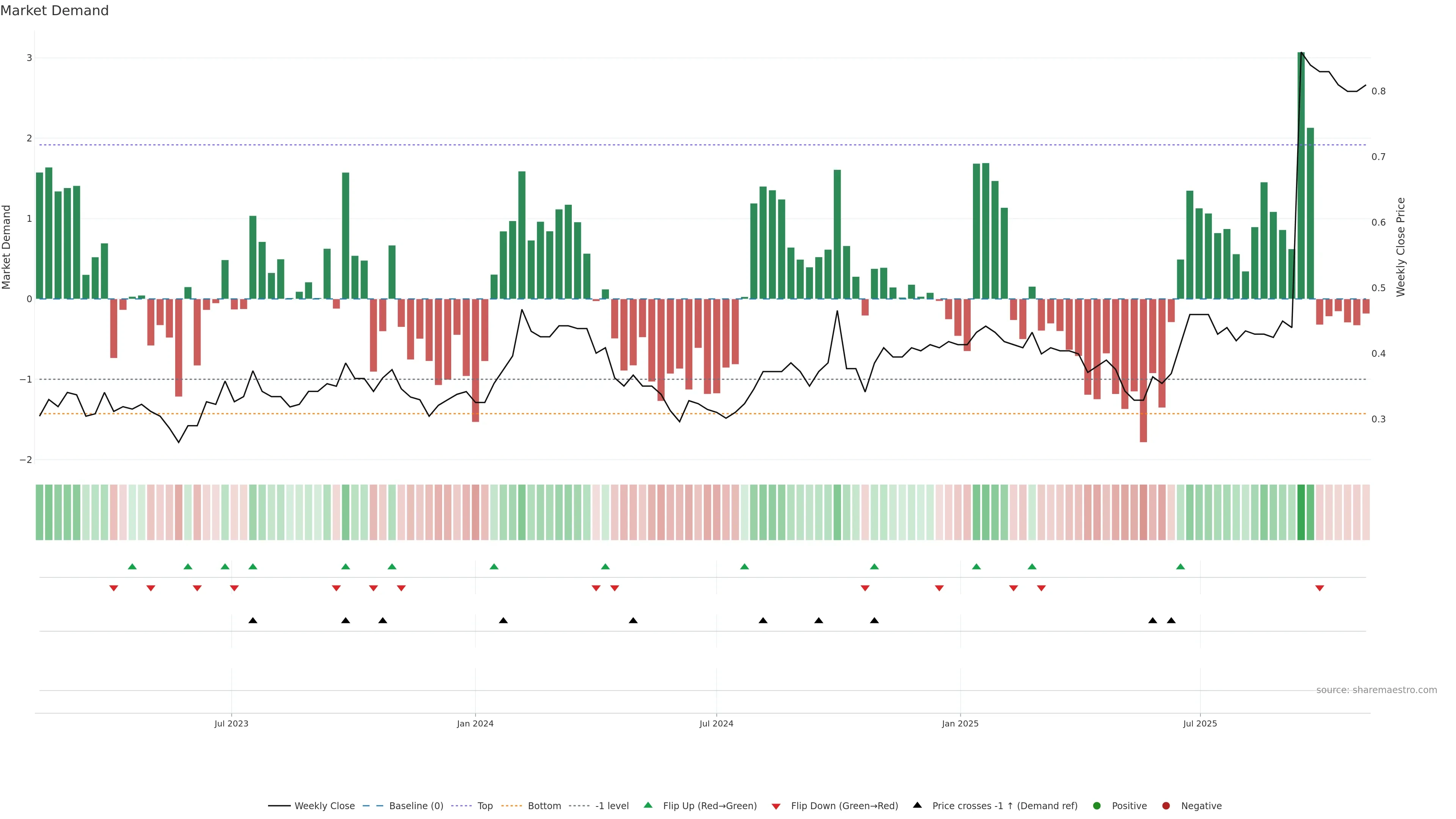Click the dark red Negative circle legend icon
The width and height of the screenshot is (1456, 819).
(1166, 805)
